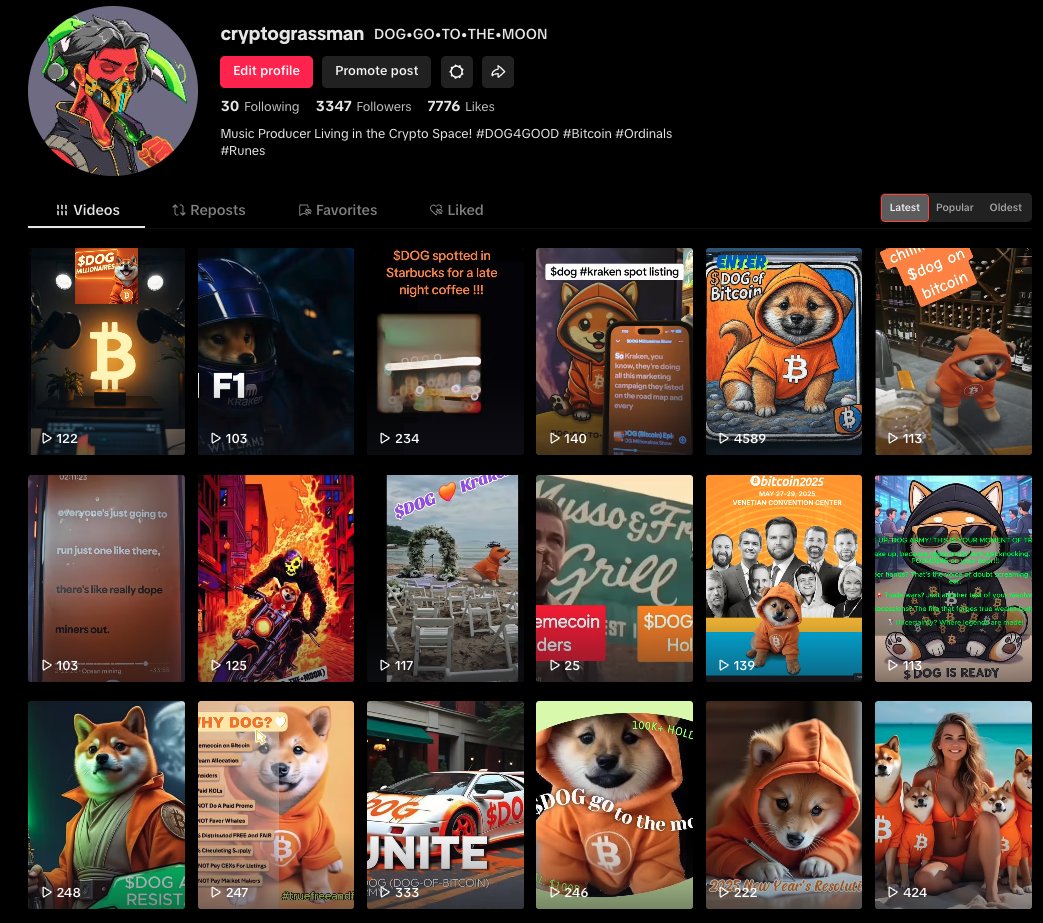This screenshot has height=923, width=1043.
Task: Open the 30 Following list
Action: pos(260,106)
